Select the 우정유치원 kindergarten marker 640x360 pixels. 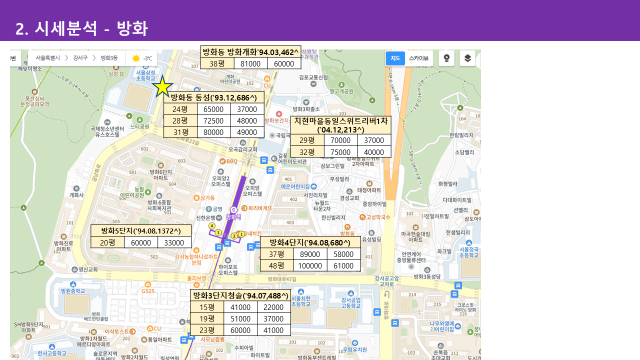pos(355,343)
